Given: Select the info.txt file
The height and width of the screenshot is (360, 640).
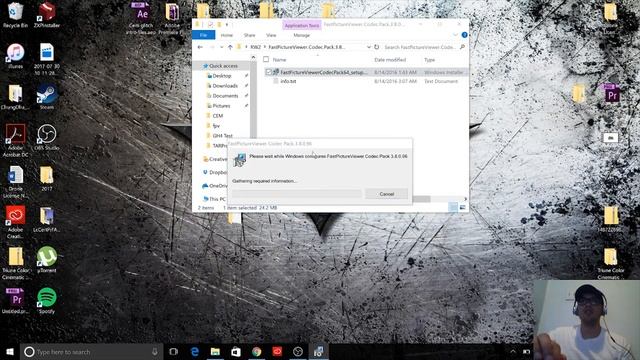Looking at the screenshot, I should click(x=288, y=81).
